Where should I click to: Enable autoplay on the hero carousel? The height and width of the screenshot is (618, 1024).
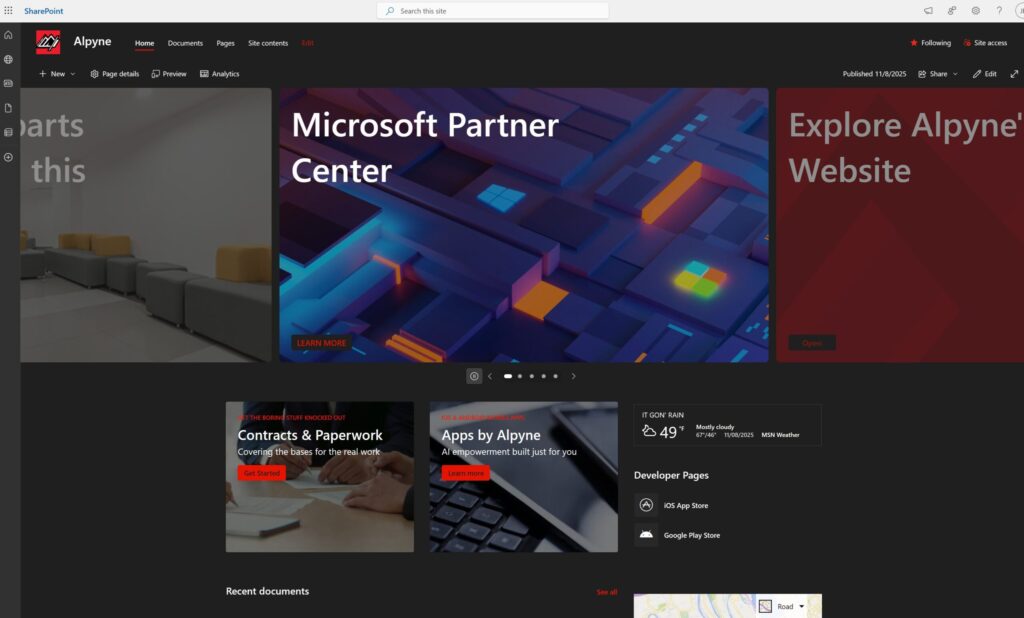pyautogui.click(x=473, y=375)
